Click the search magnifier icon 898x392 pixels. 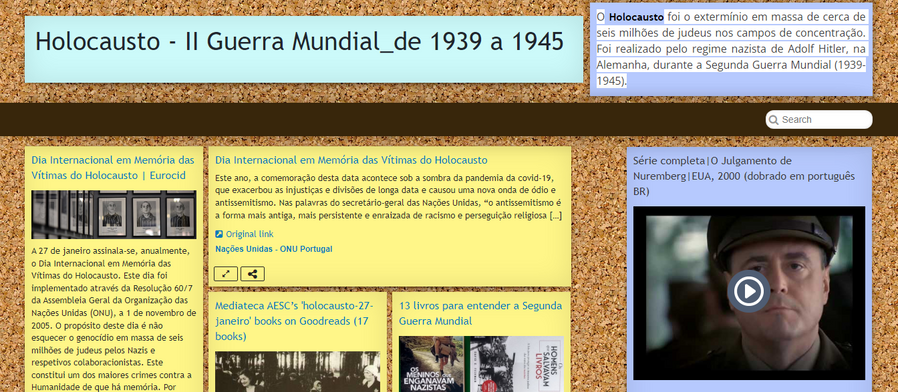pos(774,120)
